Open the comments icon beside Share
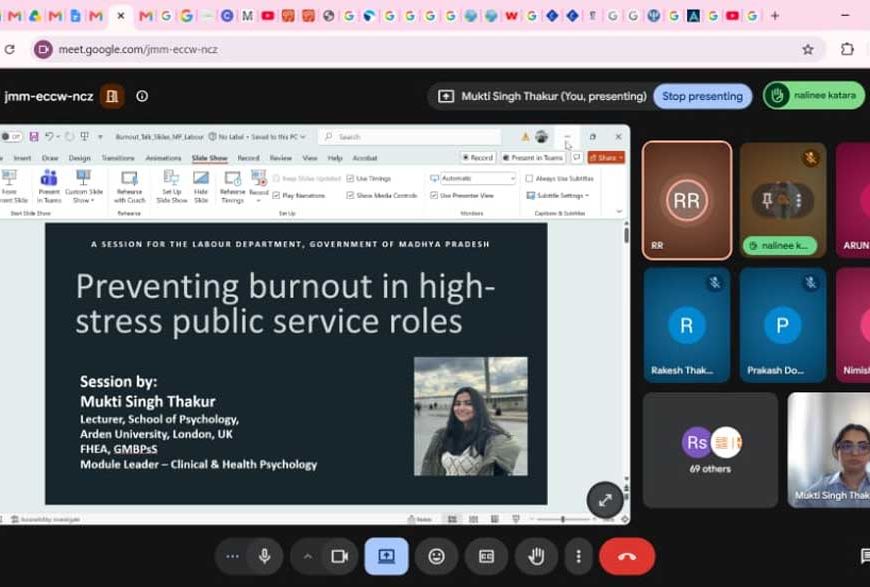This screenshot has height=587, width=870. pyautogui.click(x=576, y=158)
